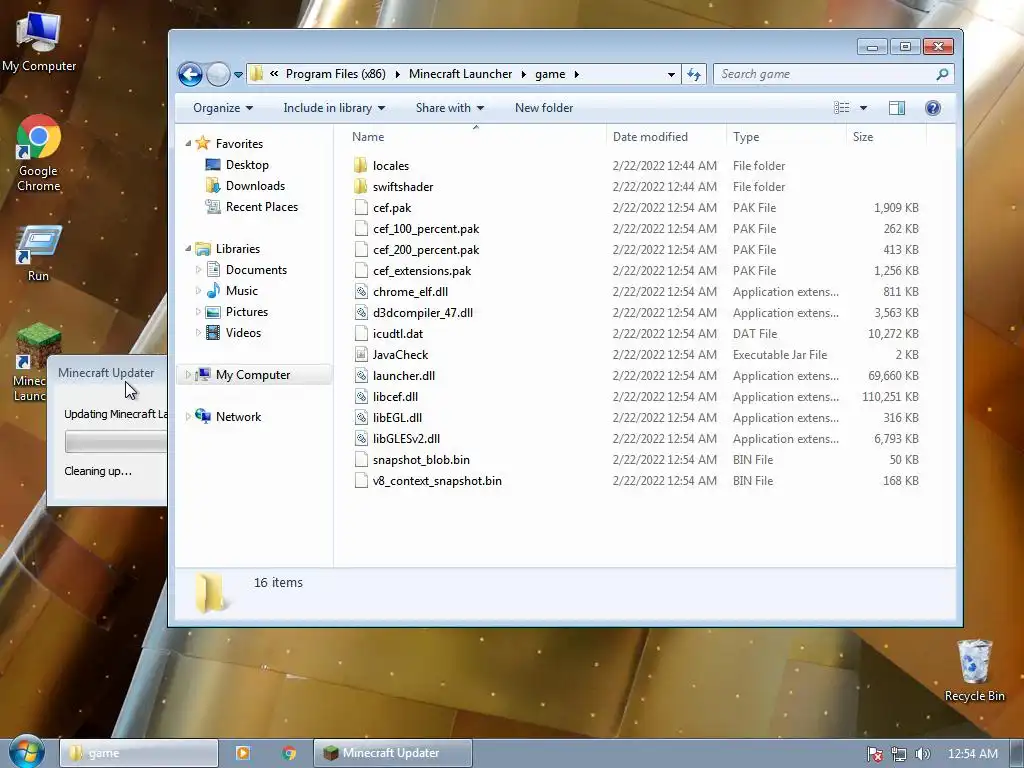Viewport: 1024px width, 768px height.
Task: Select Downloads in Favorites
Action: (255, 185)
